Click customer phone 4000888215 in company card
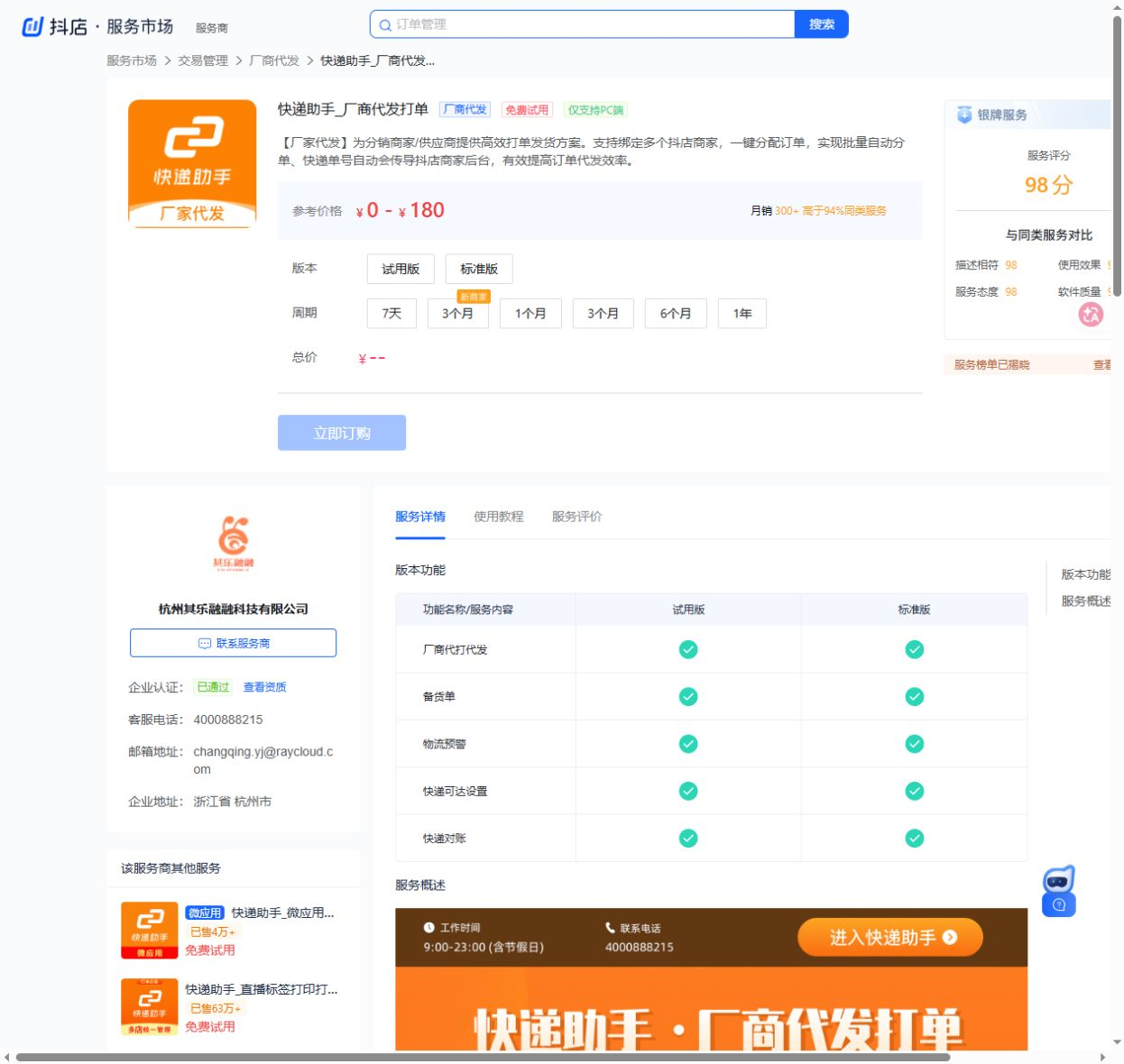Screen dimensions: 1124x1064 [228, 720]
